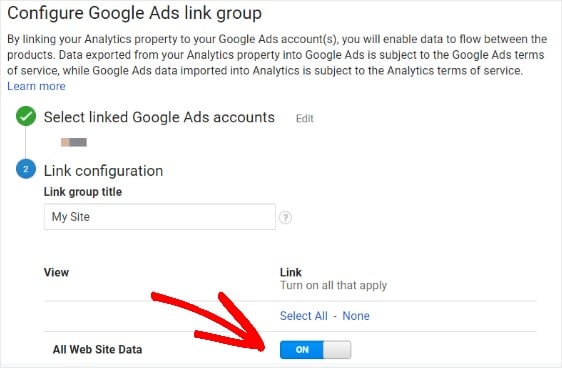Click the blue step 2 circle icon
562x368 pixels.
click(26, 169)
